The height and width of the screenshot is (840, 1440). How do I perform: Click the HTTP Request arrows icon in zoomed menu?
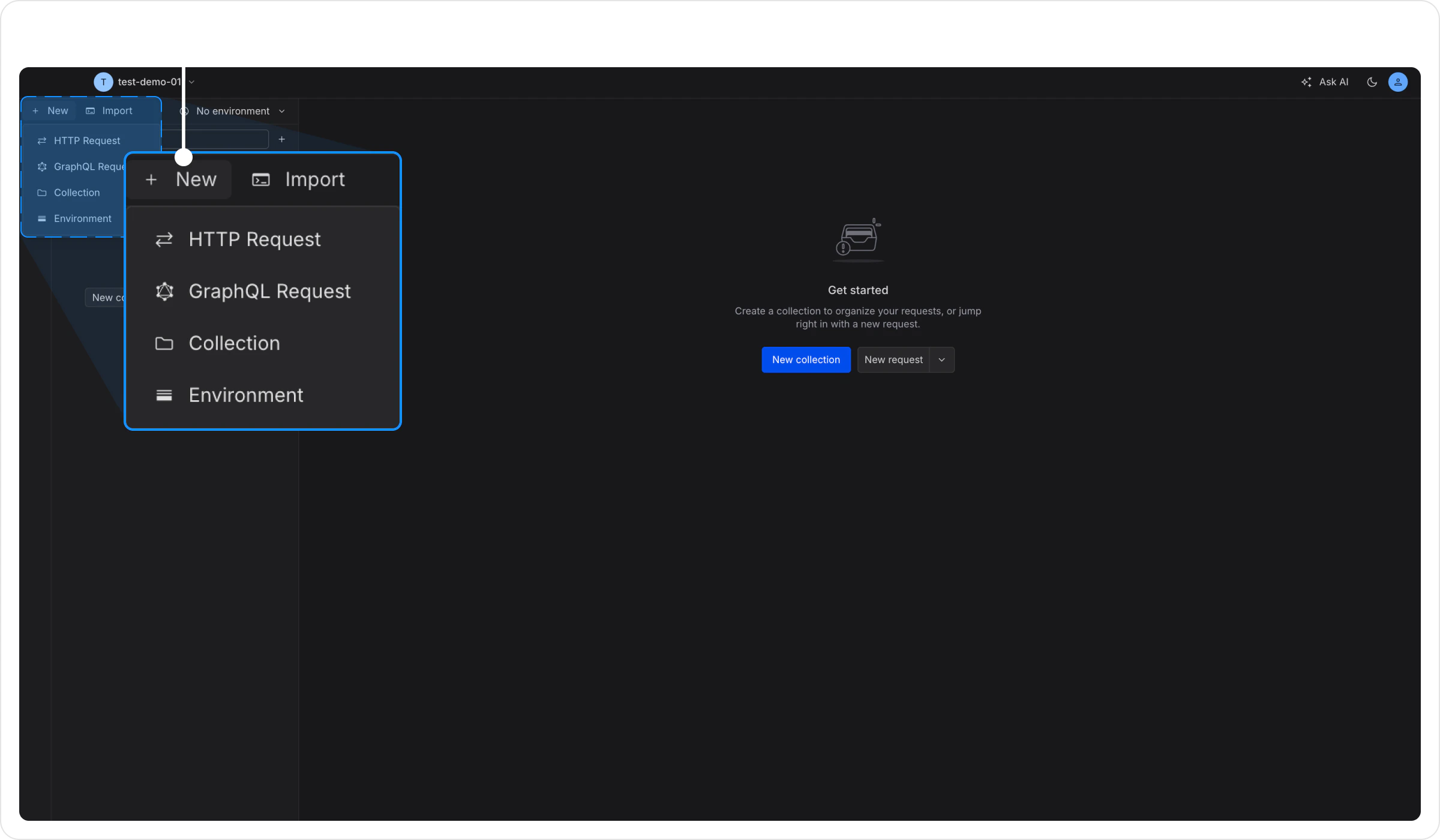click(164, 239)
